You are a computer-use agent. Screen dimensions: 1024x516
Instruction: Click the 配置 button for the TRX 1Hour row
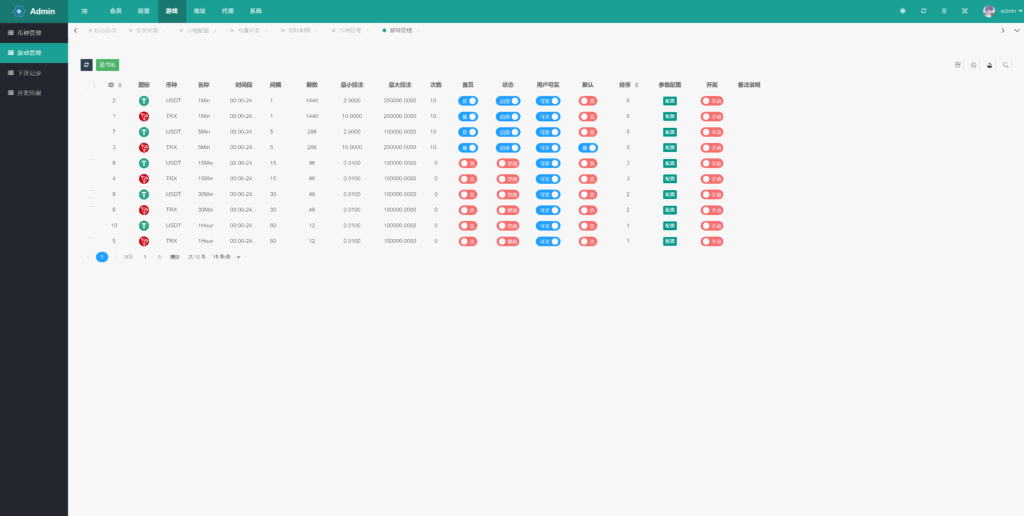click(x=669, y=241)
